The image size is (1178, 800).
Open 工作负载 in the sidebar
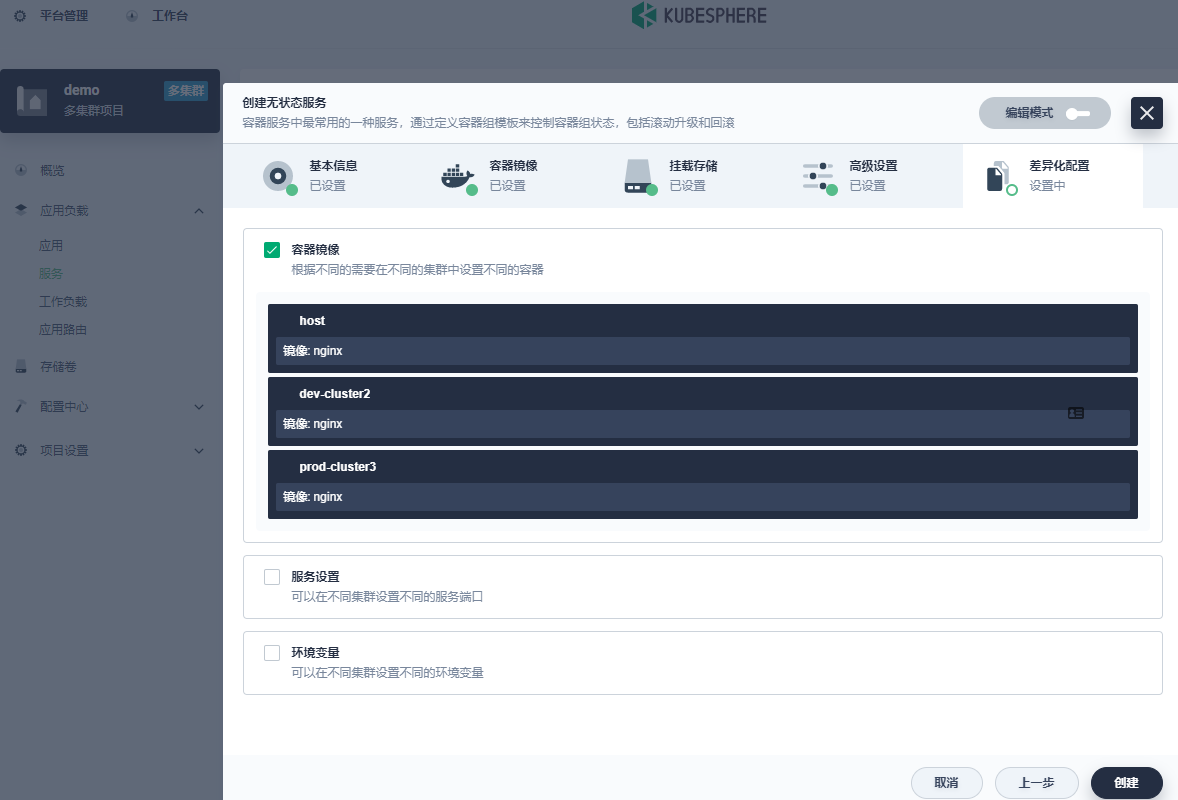[x=63, y=301]
